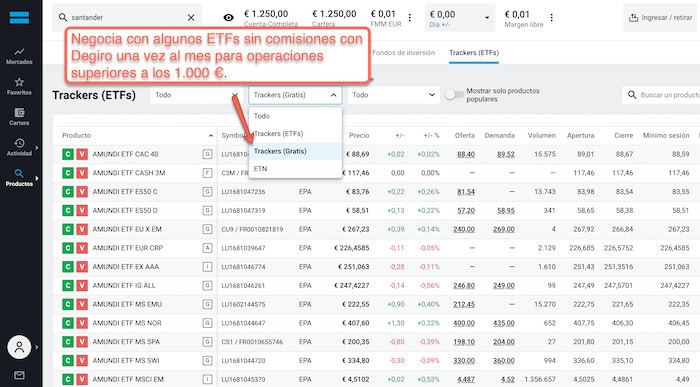This screenshot has height=387, width=700.
Task: Toggle Mostrar solo productos populares switch
Action: point(454,95)
